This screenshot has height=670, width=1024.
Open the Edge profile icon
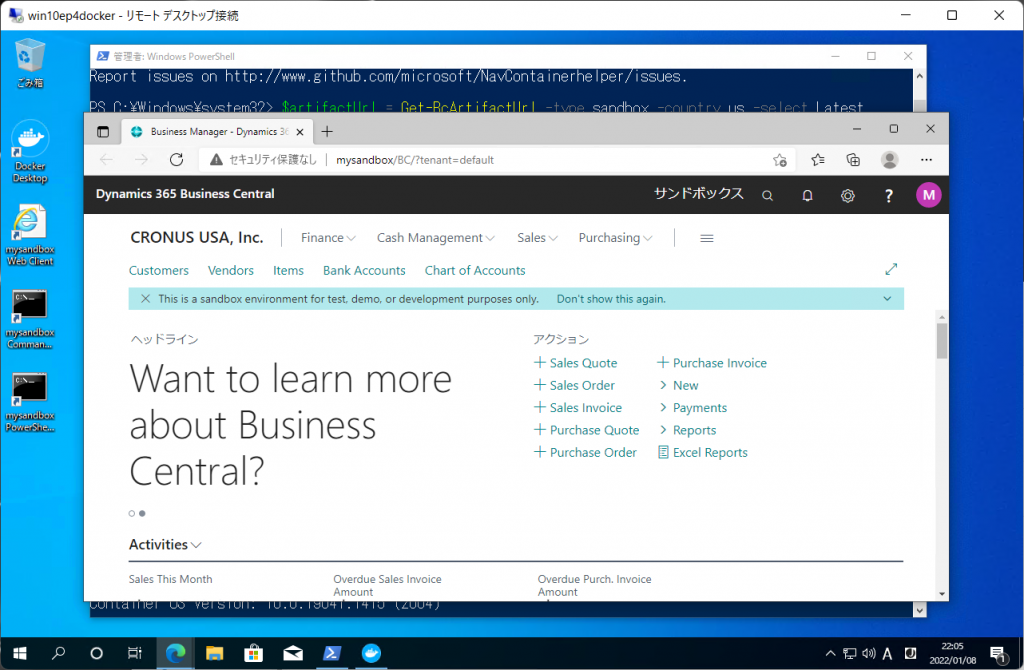coord(889,160)
